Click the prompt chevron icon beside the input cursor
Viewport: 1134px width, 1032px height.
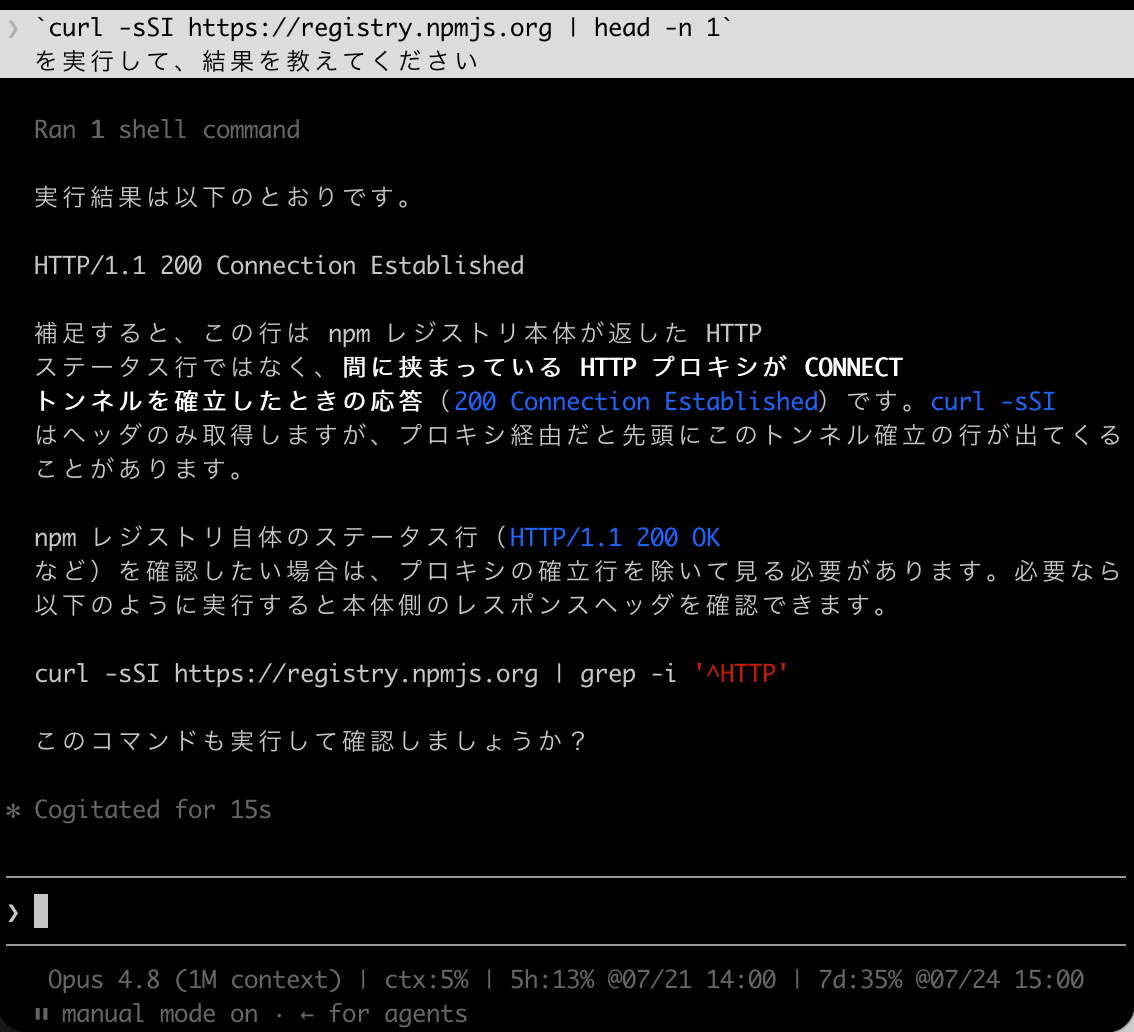click(x=13, y=913)
